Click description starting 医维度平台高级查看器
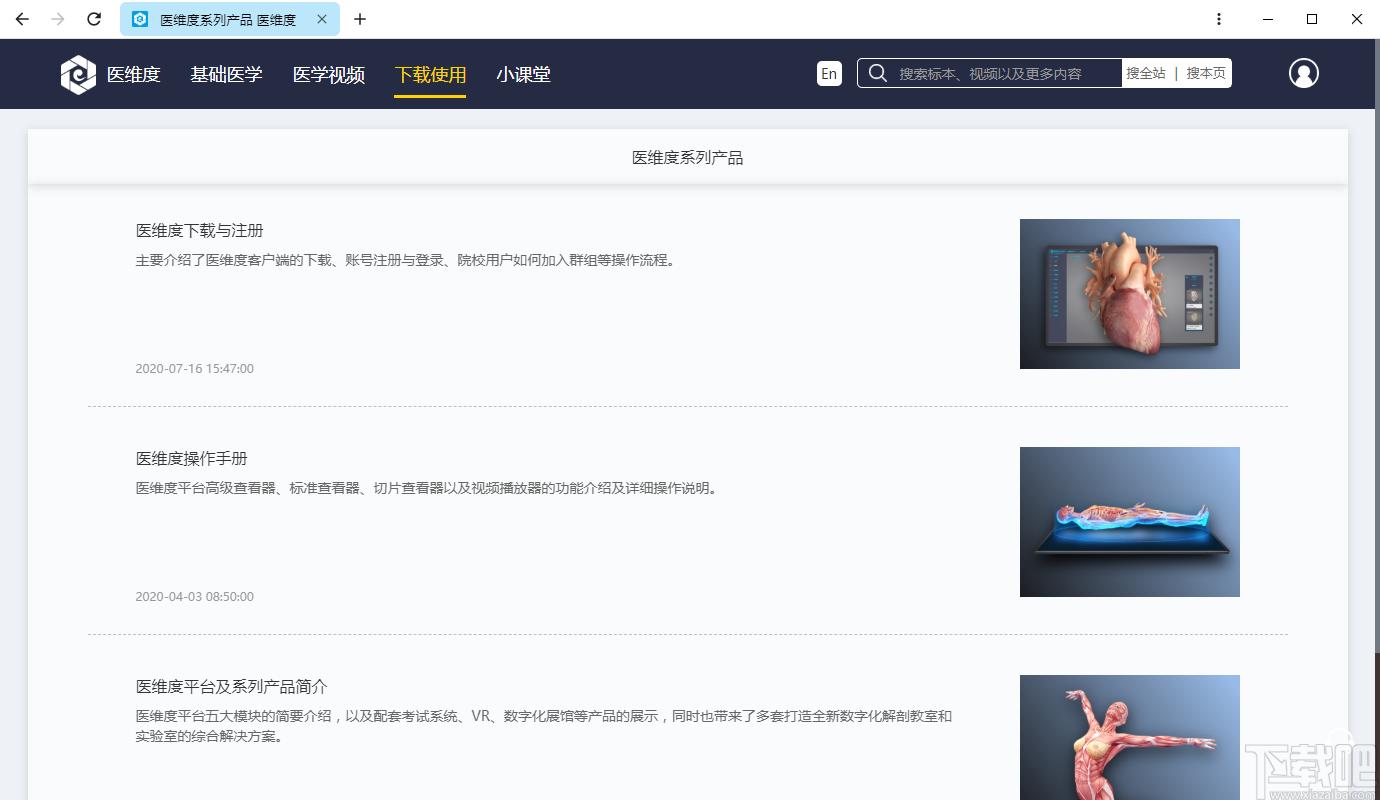Image resolution: width=1380 pixels, height=800 pixels. tap(427, 488)
